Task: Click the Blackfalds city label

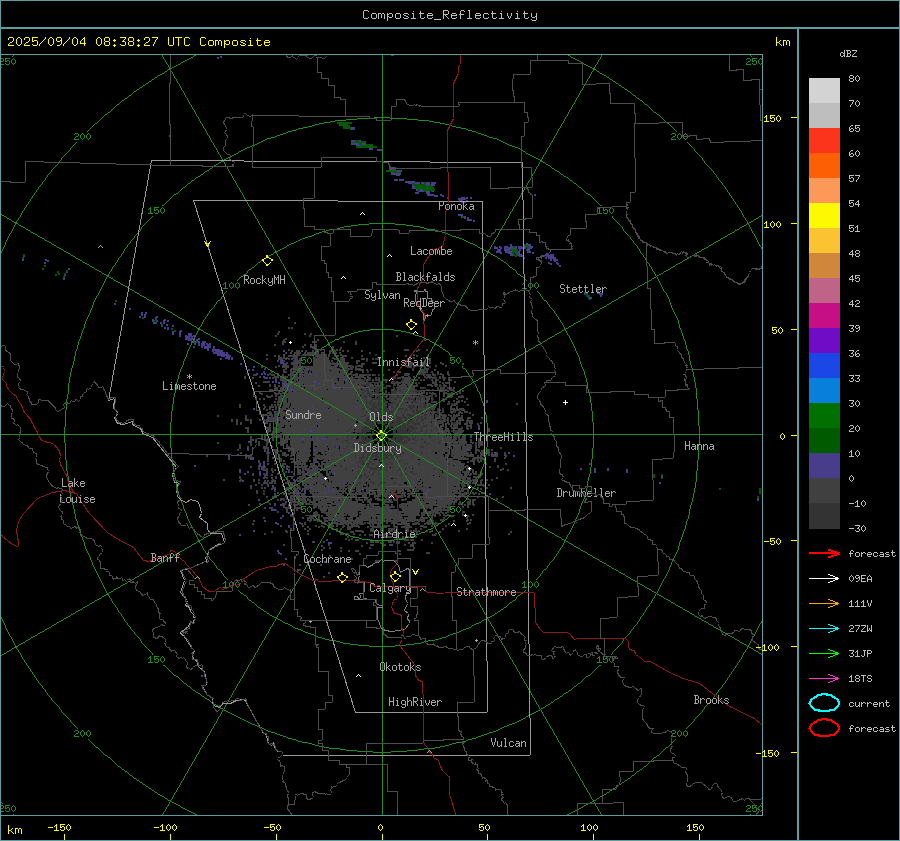Action: pos(425,277)
